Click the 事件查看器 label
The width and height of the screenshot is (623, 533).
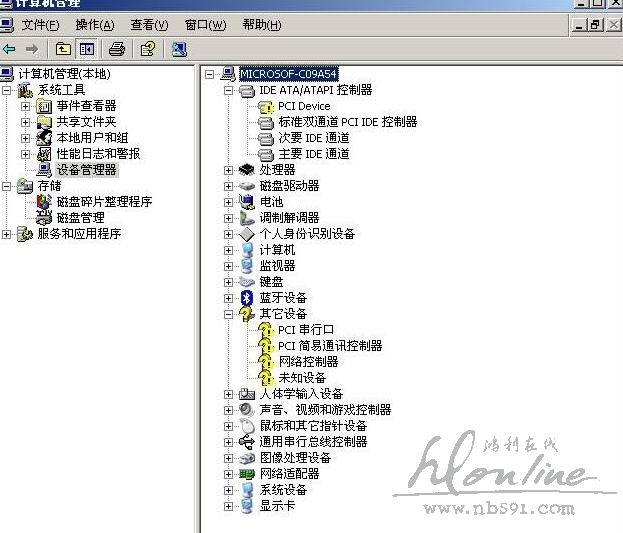coord(86,106)
